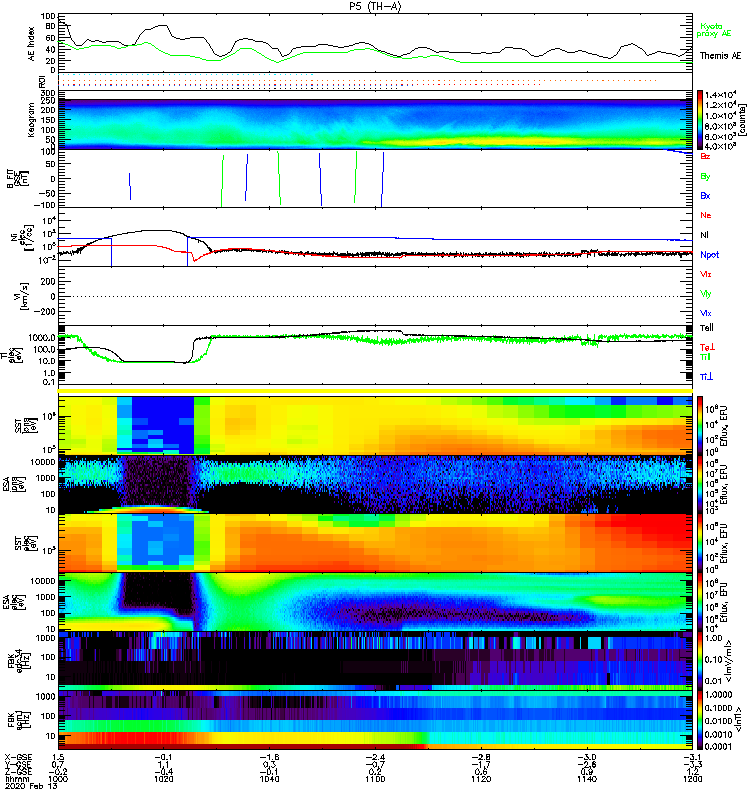Click the FBK electric field mV/m color bar
This screenshot has width=750, height=800.
(x=699, y=661)
